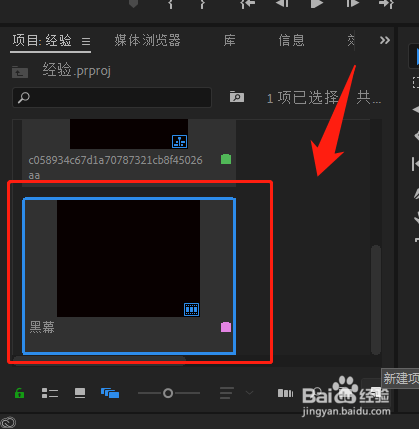The width and height of the screenshot is (419, 429).
Task: Click the Mark Out brace icon
Action: pyautogui.click(x=202, y=3)
